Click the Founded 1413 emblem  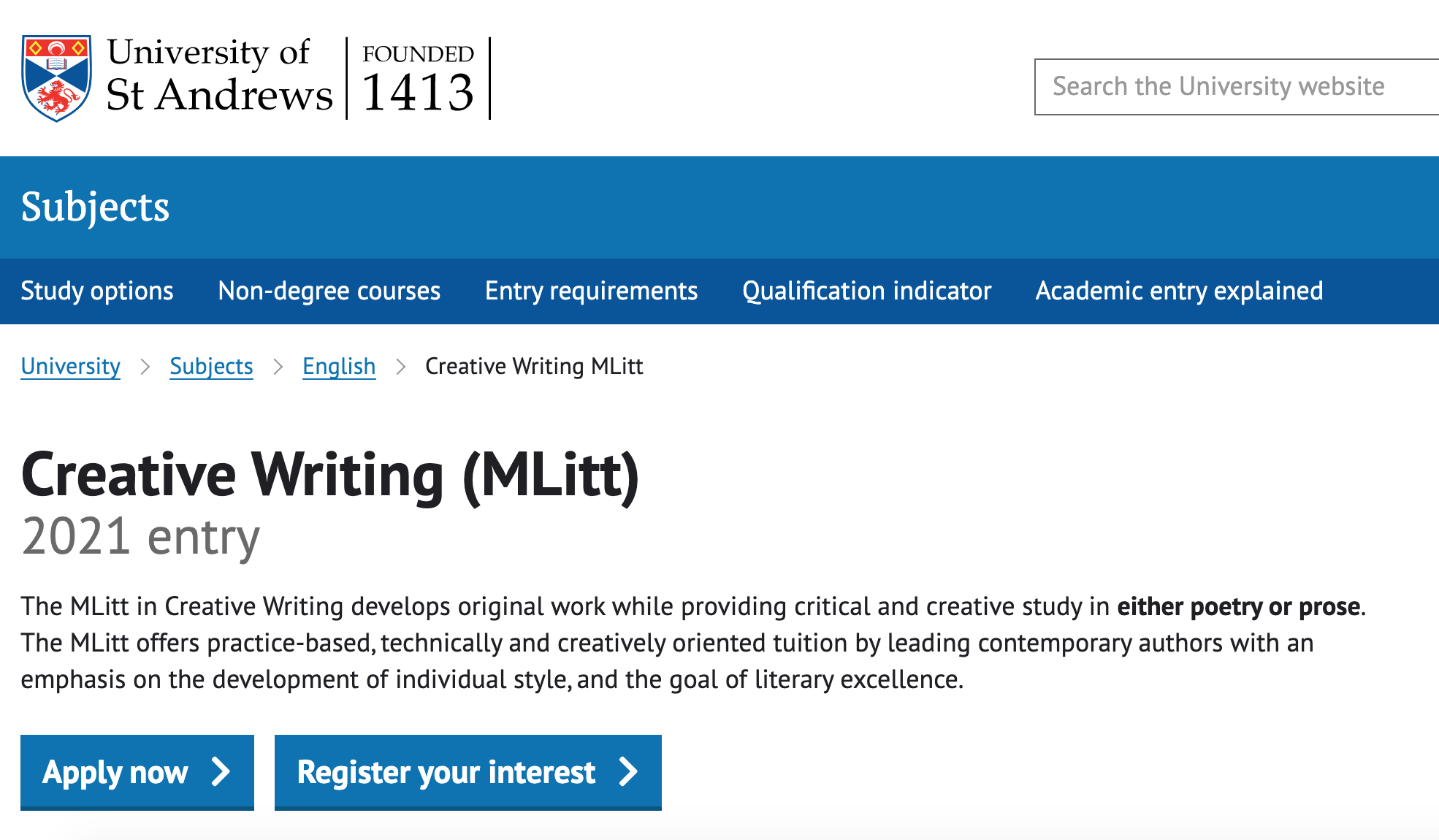418,78
